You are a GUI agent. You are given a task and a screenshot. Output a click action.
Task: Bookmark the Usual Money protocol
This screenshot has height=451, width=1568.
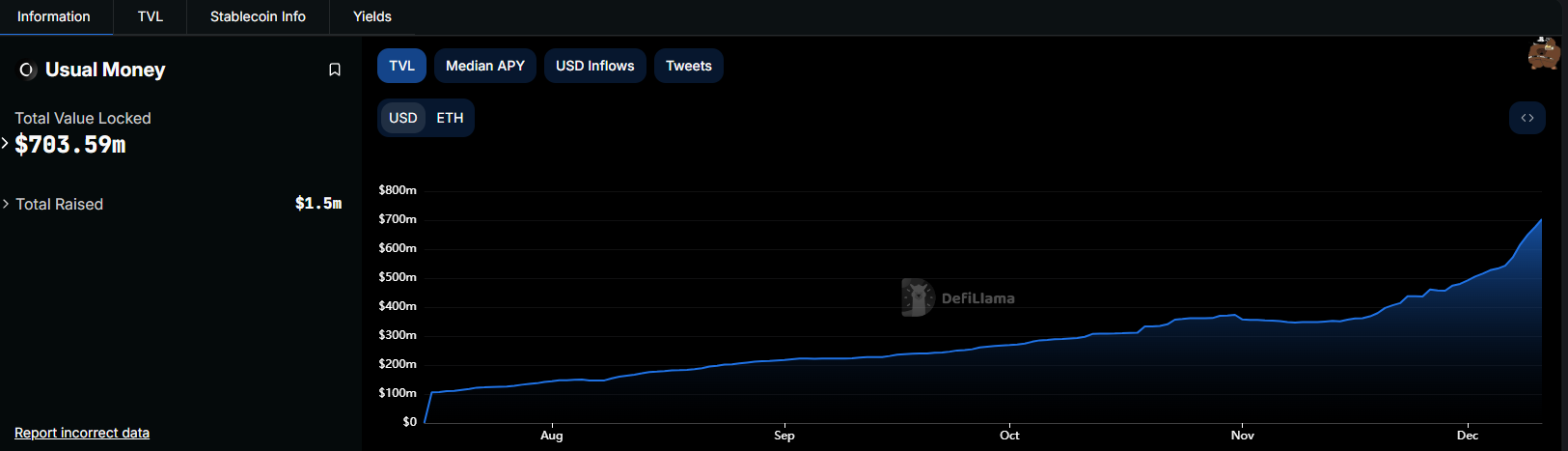point(335,70)
